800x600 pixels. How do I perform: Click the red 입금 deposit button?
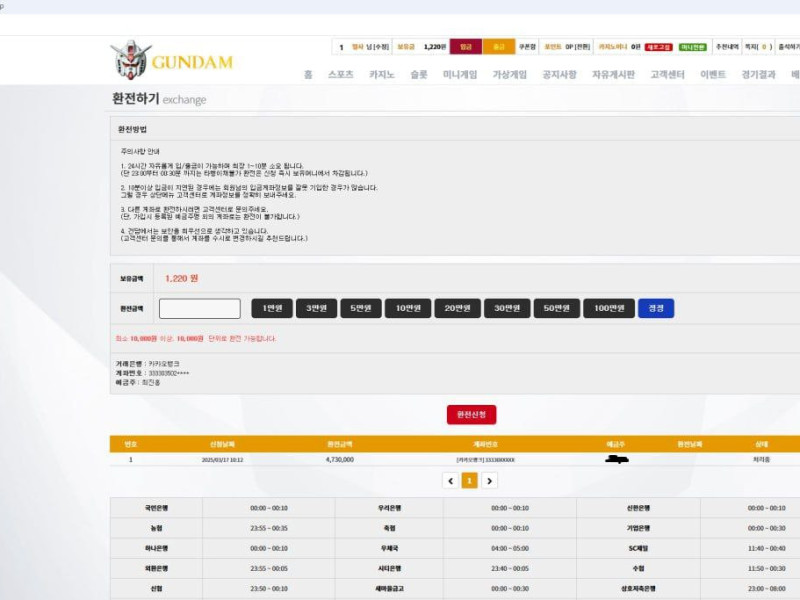point(465,47)
